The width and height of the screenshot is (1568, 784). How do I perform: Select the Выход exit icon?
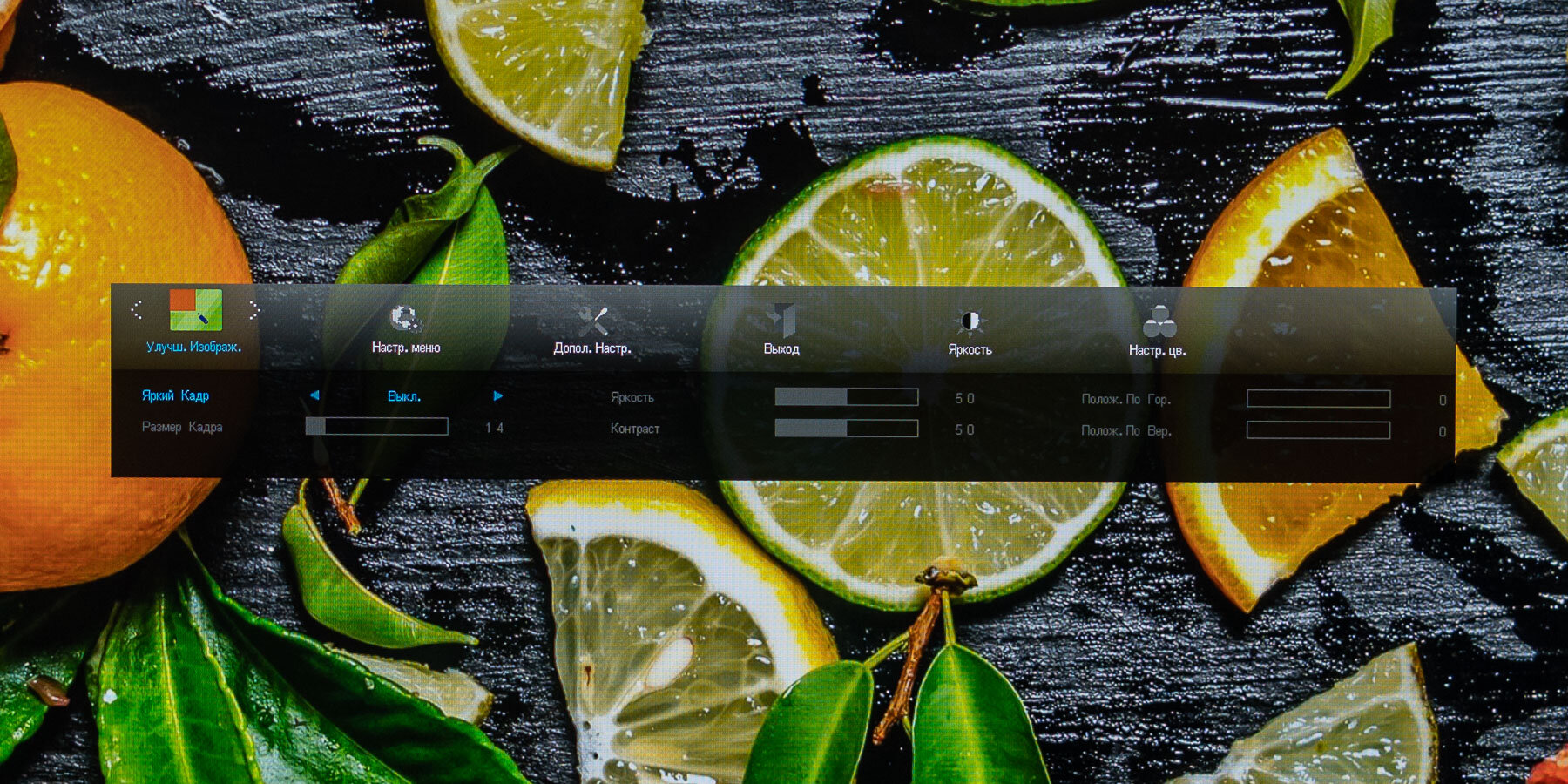(781, 320)
